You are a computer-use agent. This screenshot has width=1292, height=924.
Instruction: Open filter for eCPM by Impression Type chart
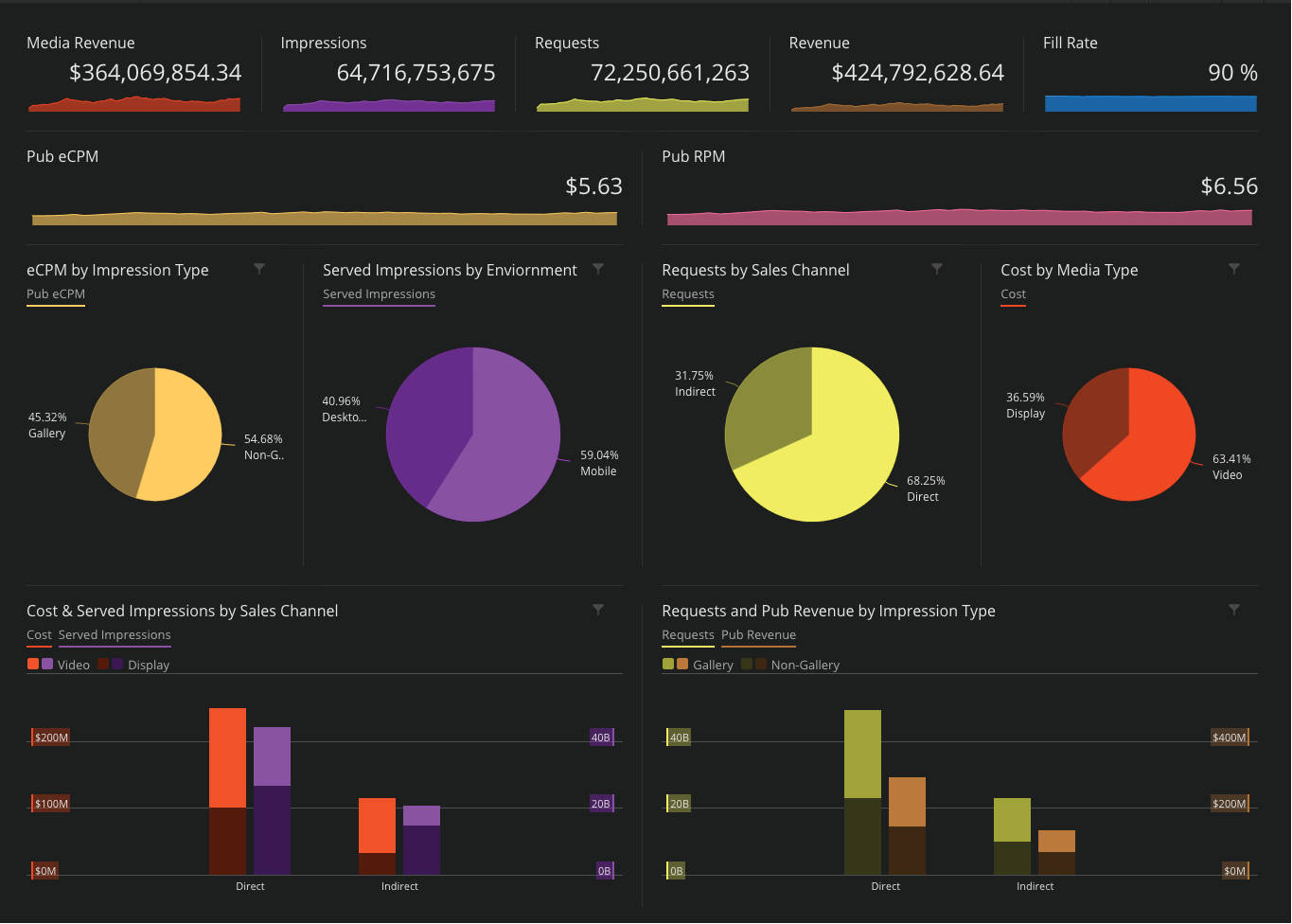coord(259,269)
